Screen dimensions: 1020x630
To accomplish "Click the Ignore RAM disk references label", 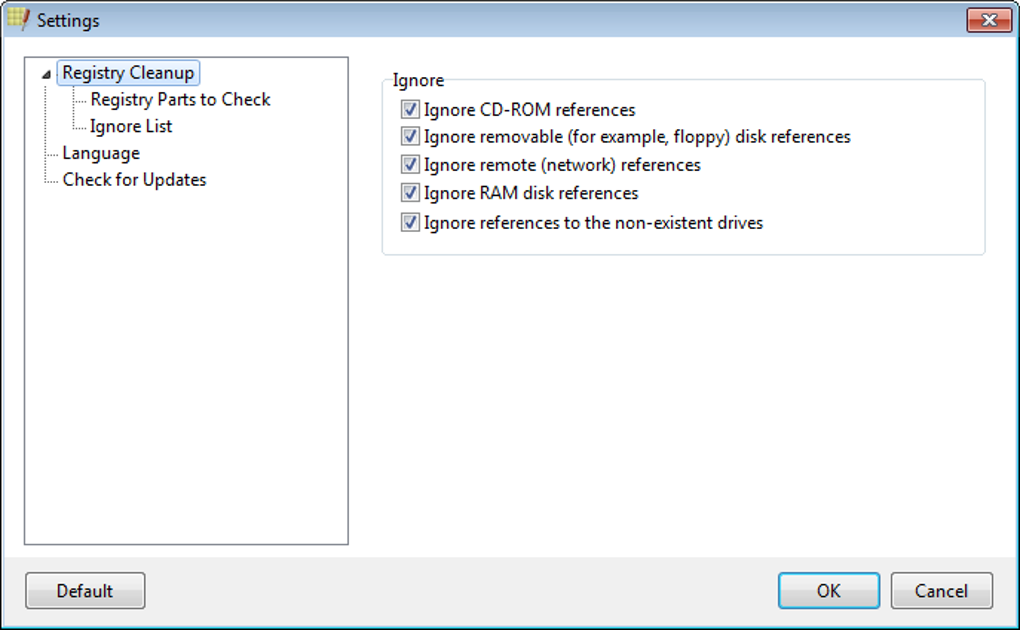I will (x=531, y=193).
